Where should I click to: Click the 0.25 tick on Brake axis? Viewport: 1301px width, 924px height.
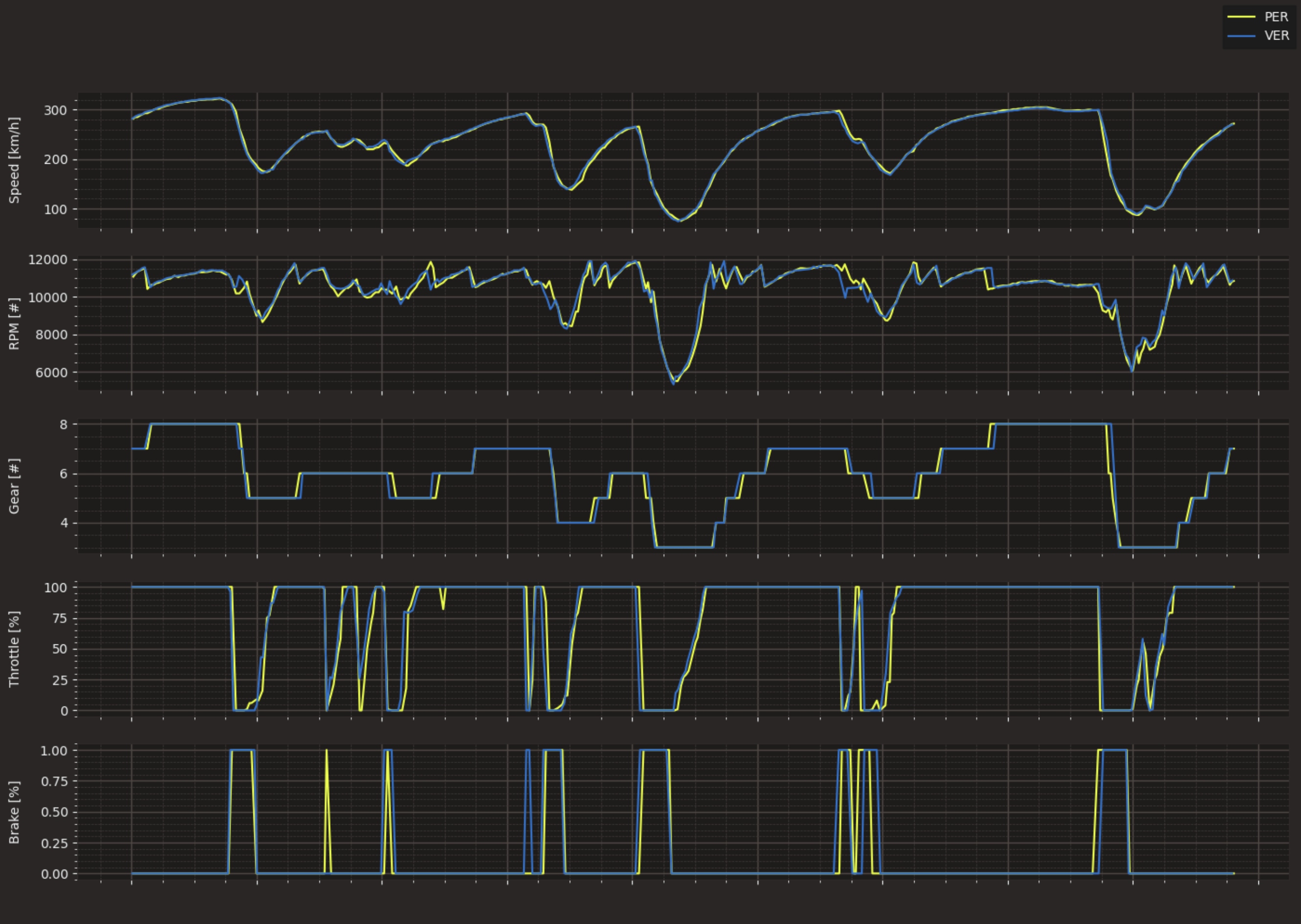click(x=54, y=843)
